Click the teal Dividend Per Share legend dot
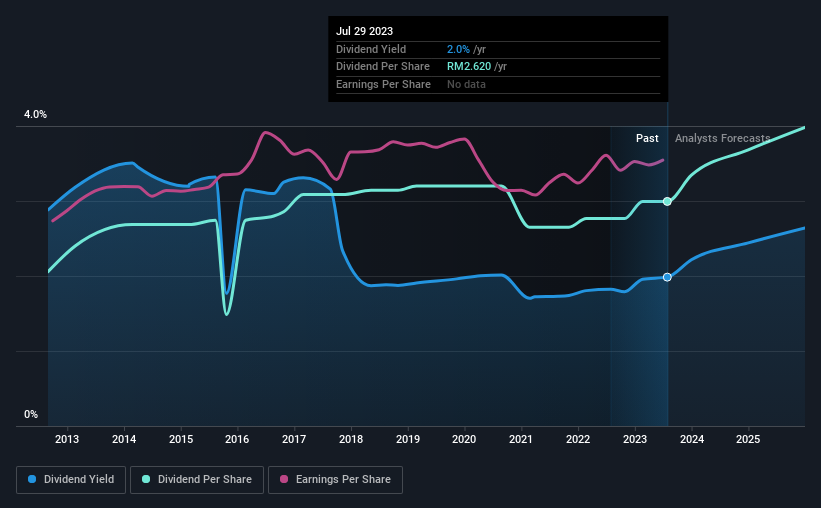The image size is (821, 508). pos(146,479)
